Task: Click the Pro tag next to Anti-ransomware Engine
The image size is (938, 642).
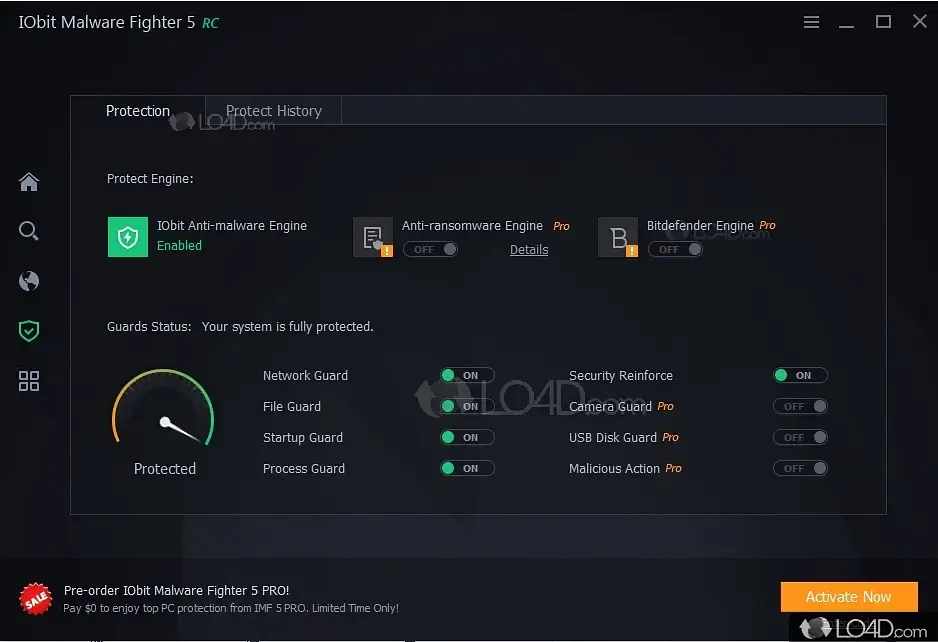Action: pos(561,226)
